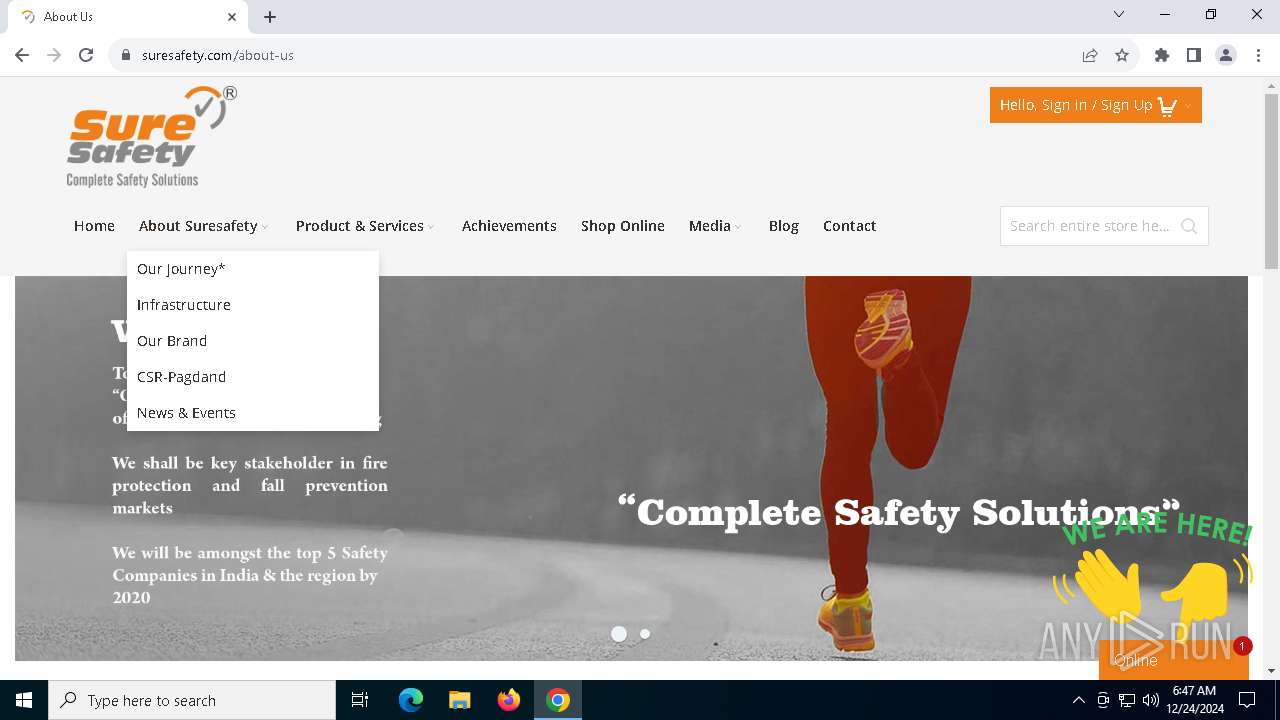Screen dimensions: 1280x720
Task: Open the Blog page
Action: pos(784,226)
